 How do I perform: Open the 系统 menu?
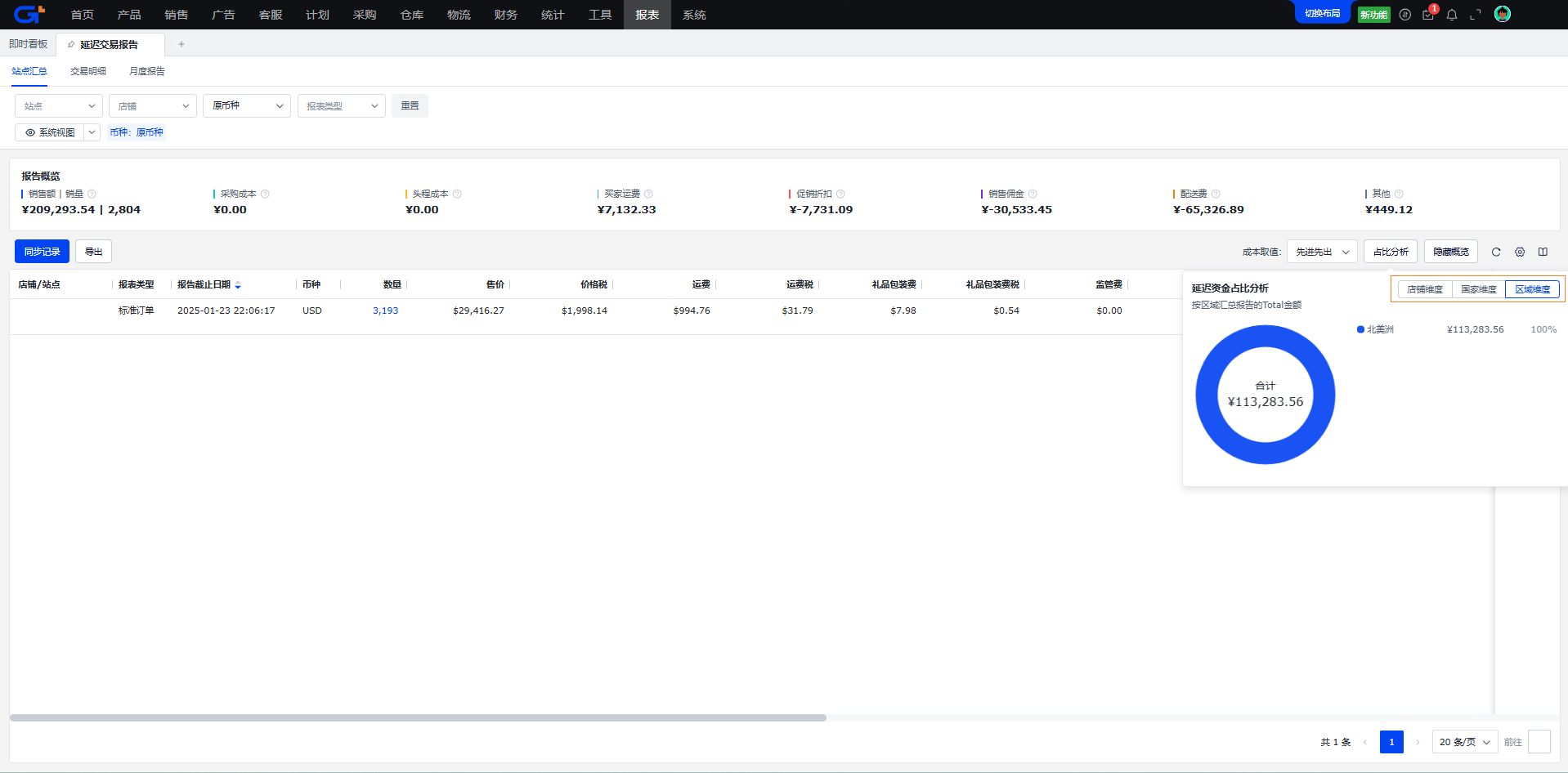click(x=694, y=15)
